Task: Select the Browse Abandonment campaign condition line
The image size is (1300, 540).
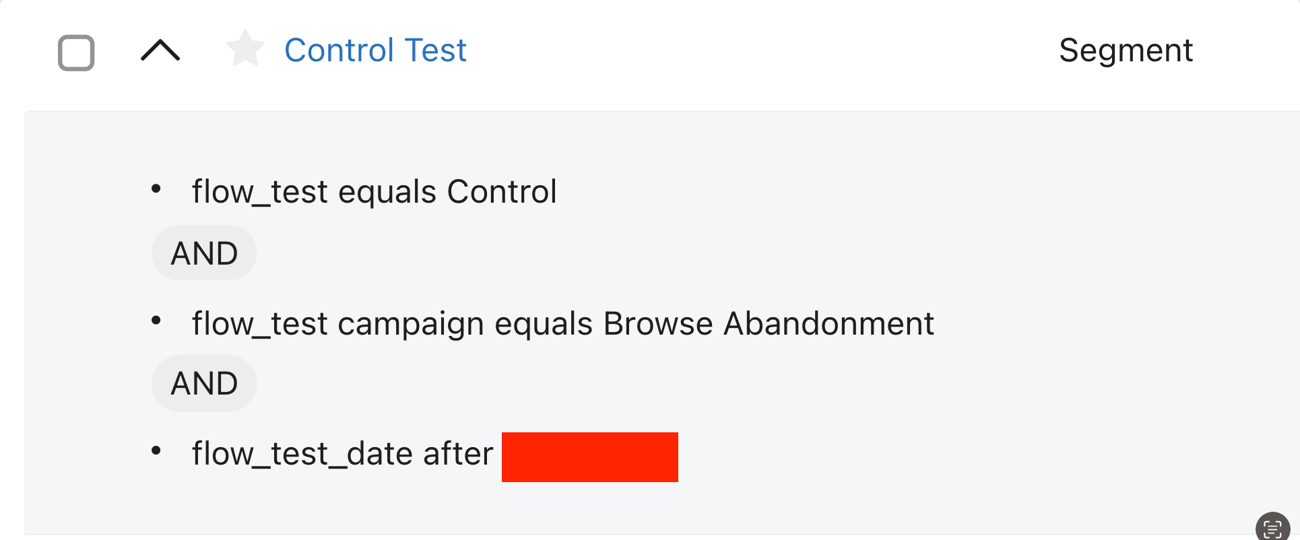Action: coord(563,323)
